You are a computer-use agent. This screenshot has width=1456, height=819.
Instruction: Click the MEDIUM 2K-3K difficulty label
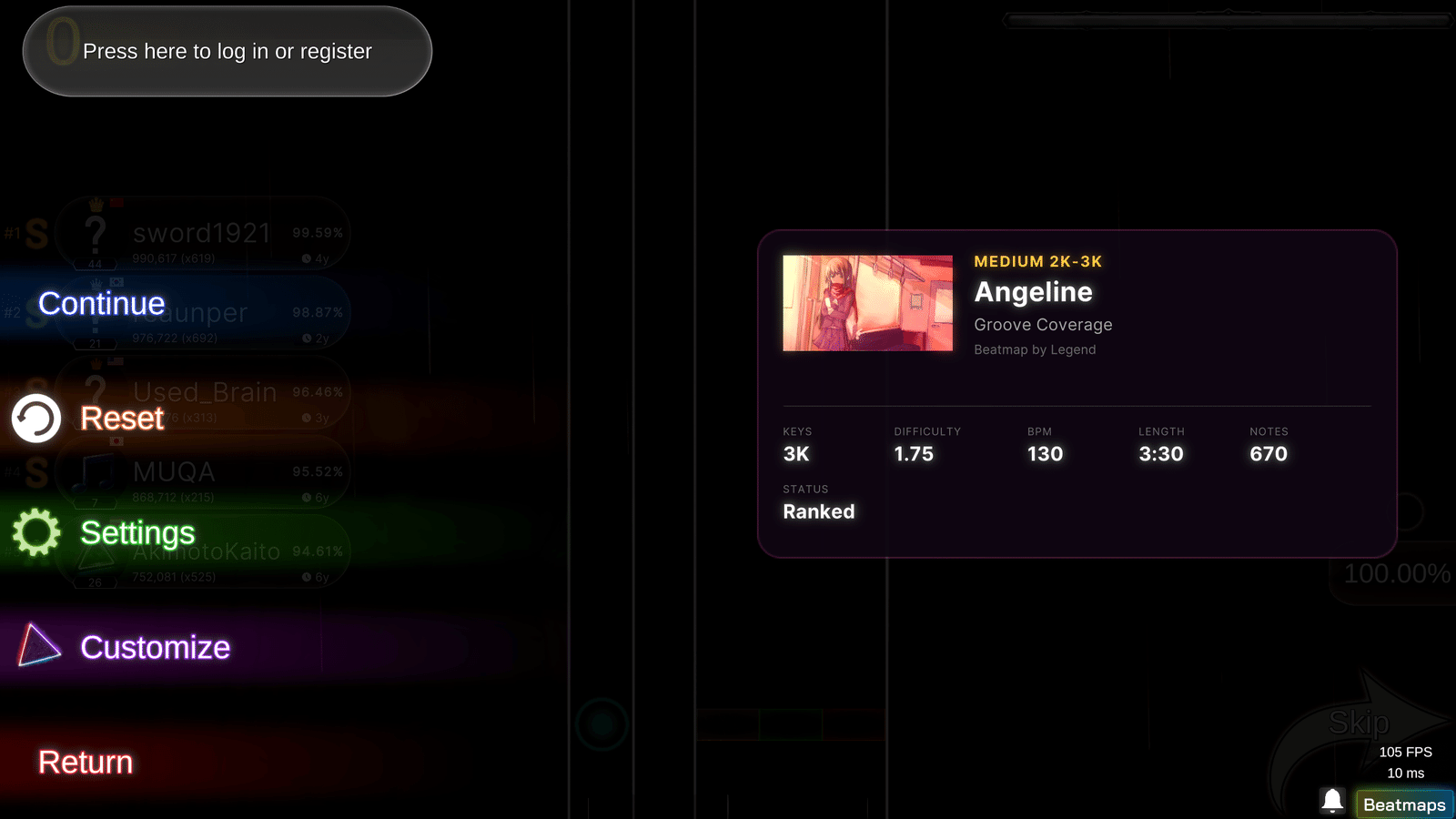(1037, 261)
